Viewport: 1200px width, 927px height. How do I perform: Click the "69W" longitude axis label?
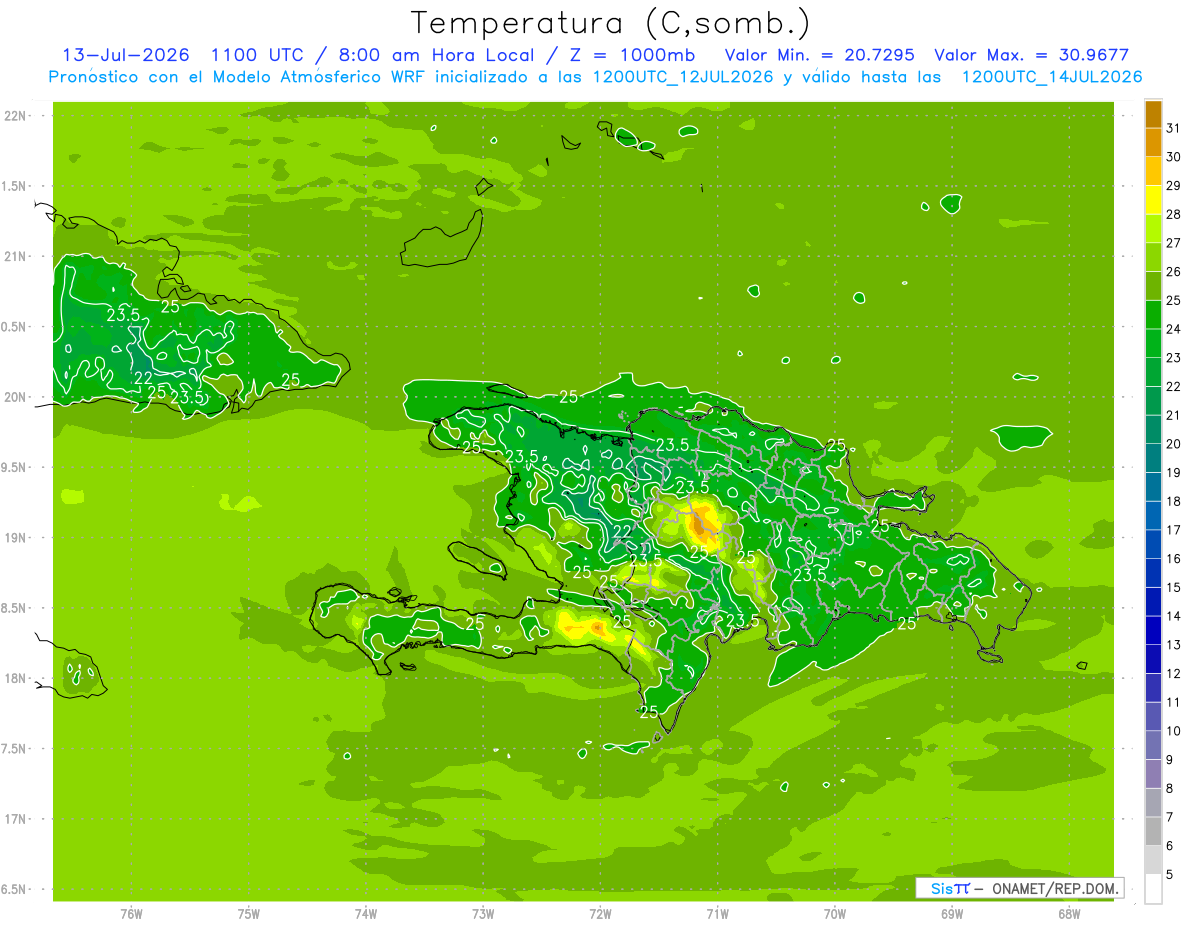click(952, 914)
